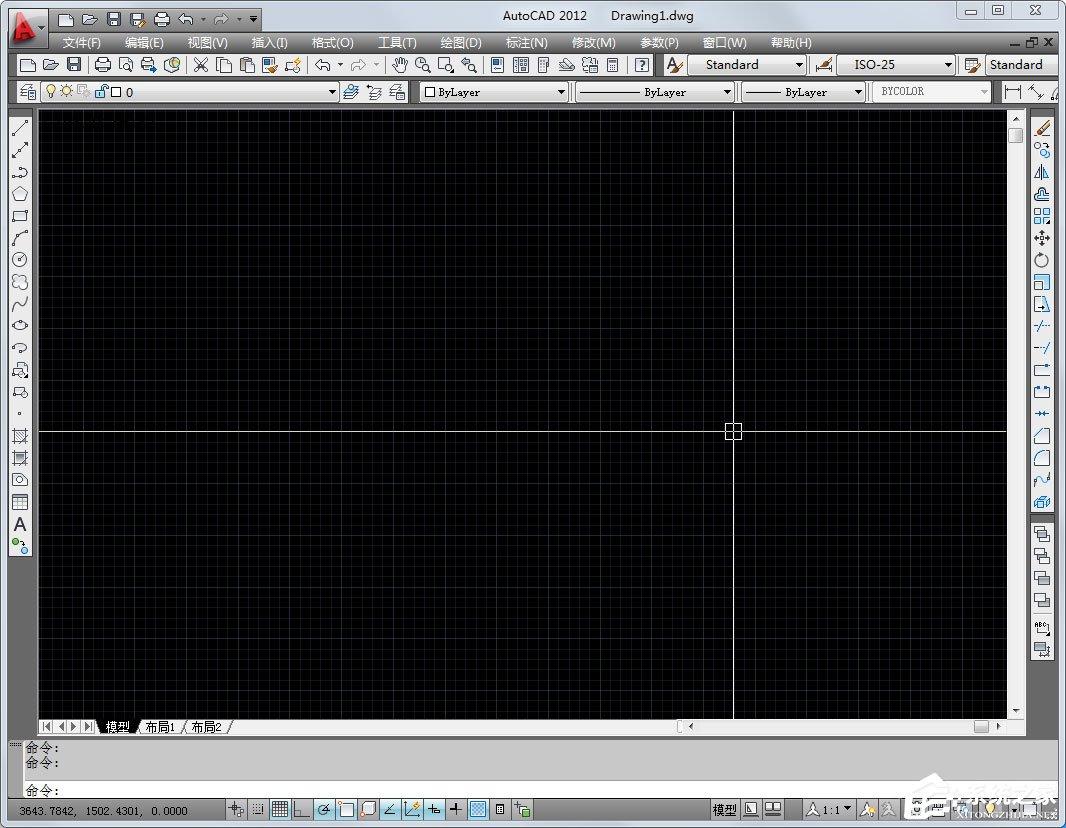Screen dimensions: 1066x828
Task: Select the Table draw tool
Action: tap(20, 502)
